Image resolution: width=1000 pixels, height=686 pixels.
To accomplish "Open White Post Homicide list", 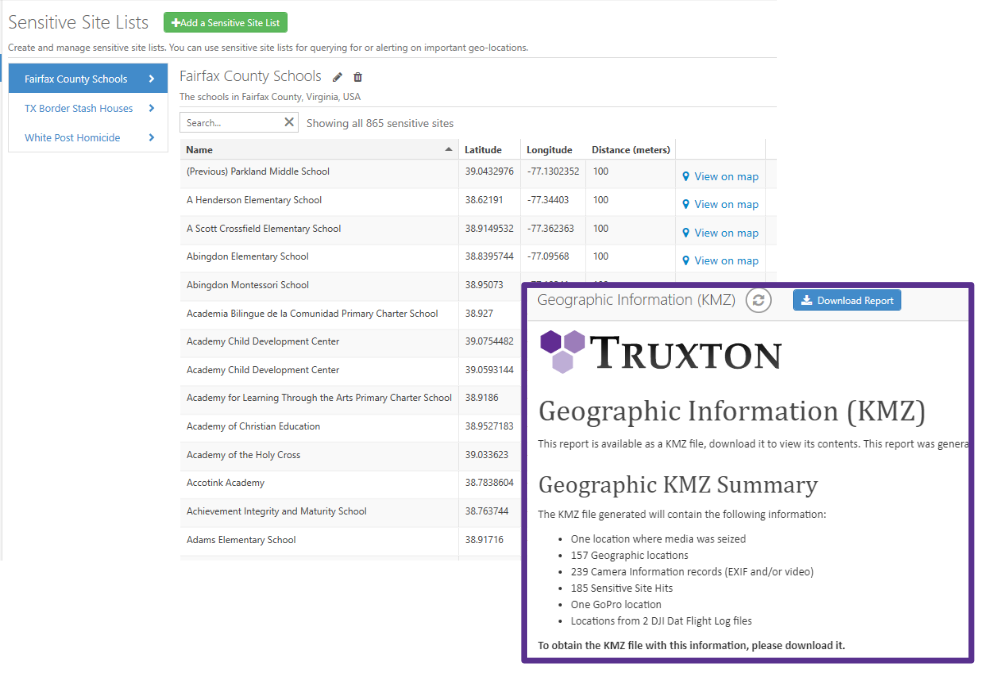I will [88, 137].
